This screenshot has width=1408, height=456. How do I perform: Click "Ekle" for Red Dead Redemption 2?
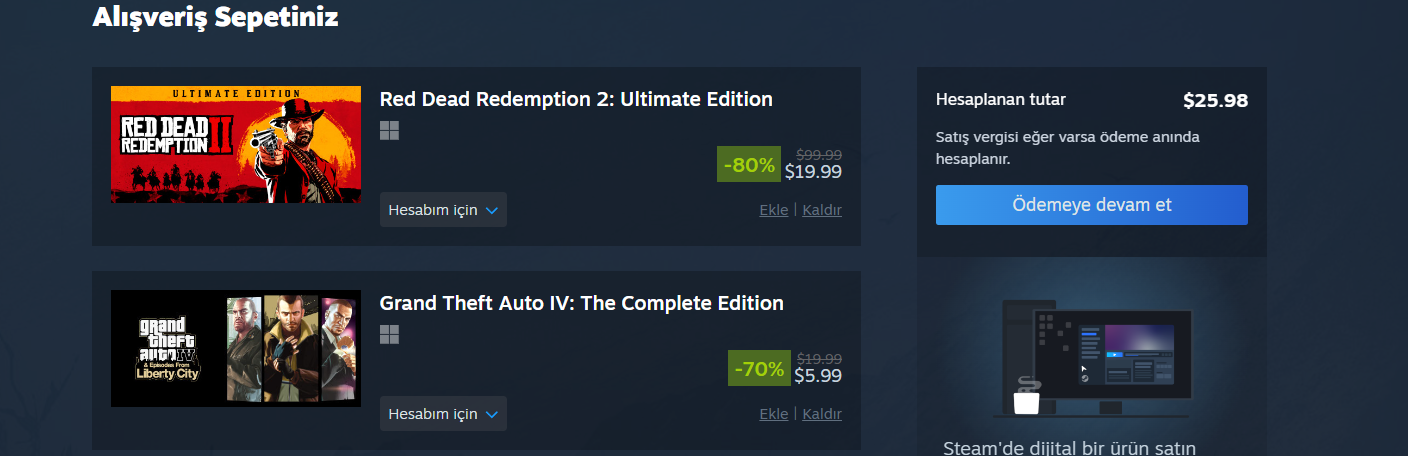[774, 210]
